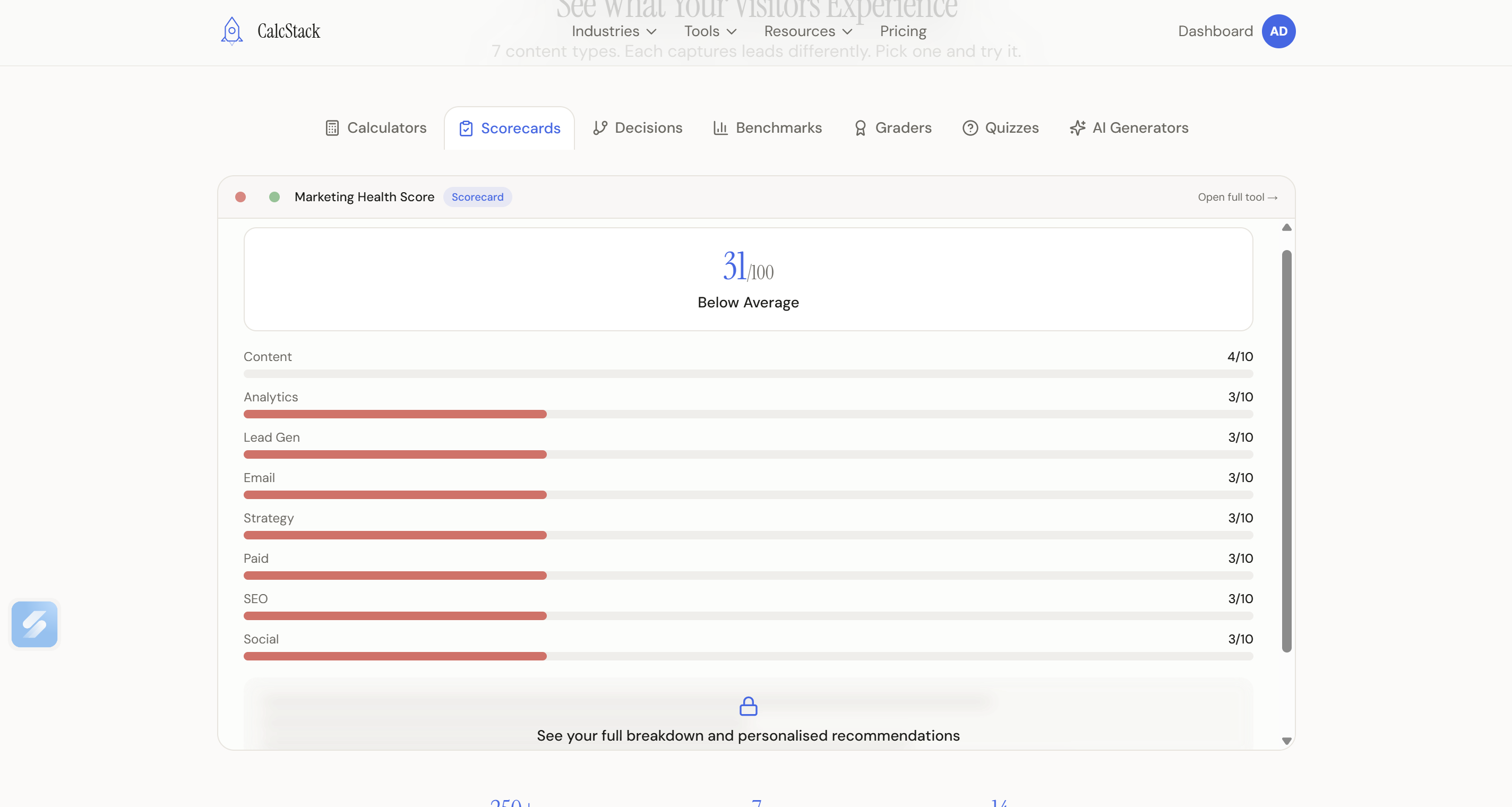The height and width of the screenshot is (807, 1512).
Task: Open the floating blue widget icon
Action: tap(35, 624)
